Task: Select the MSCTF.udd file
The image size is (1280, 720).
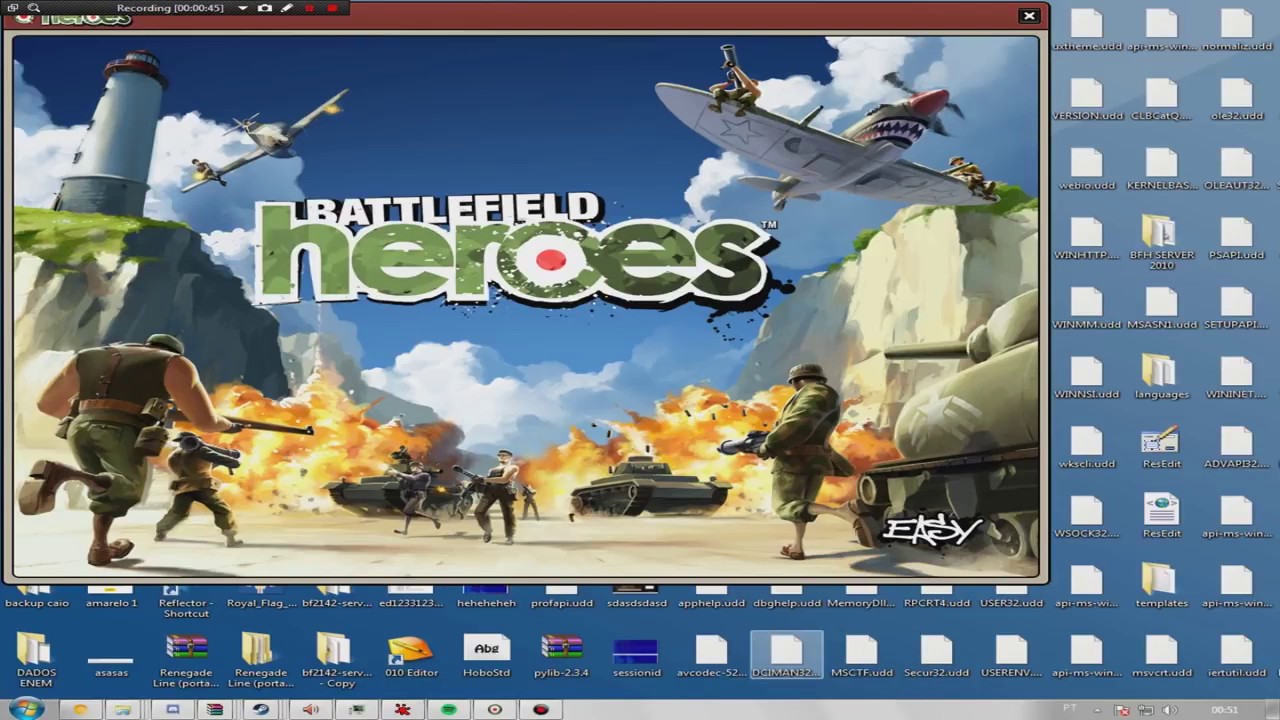Action: (x=861, y=657)
